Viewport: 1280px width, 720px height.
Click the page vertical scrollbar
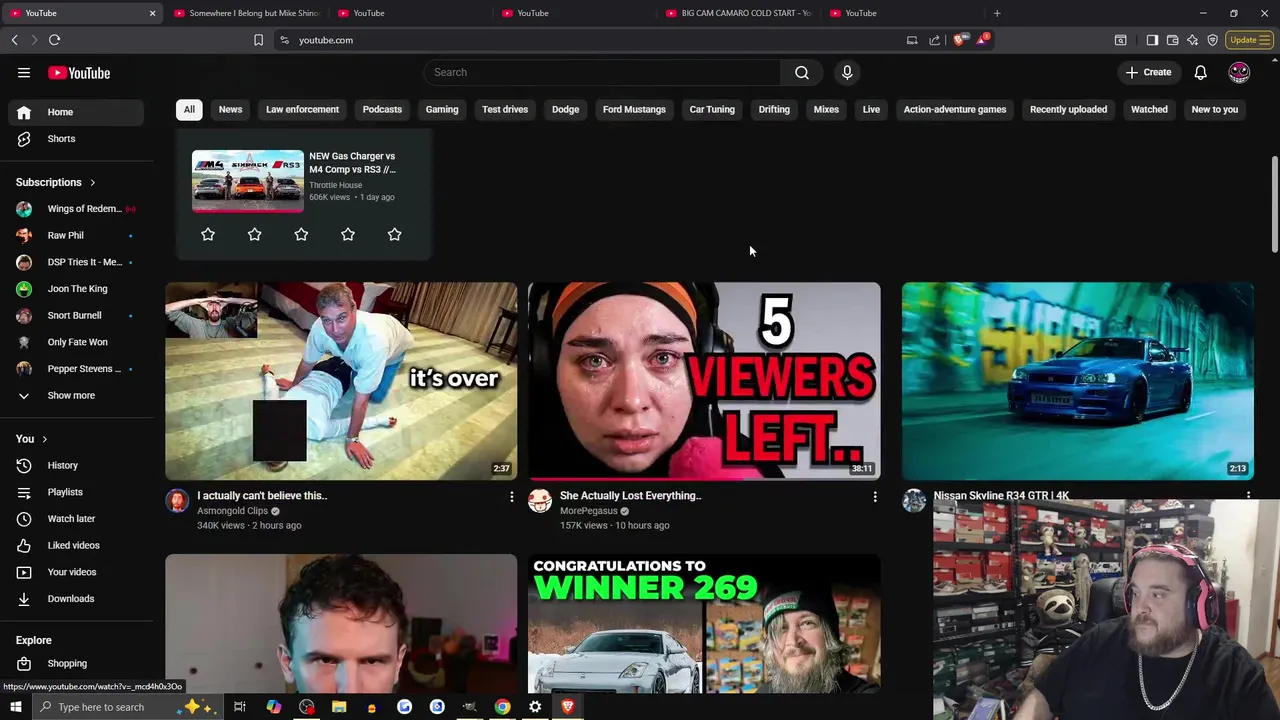coord(1274,204)
